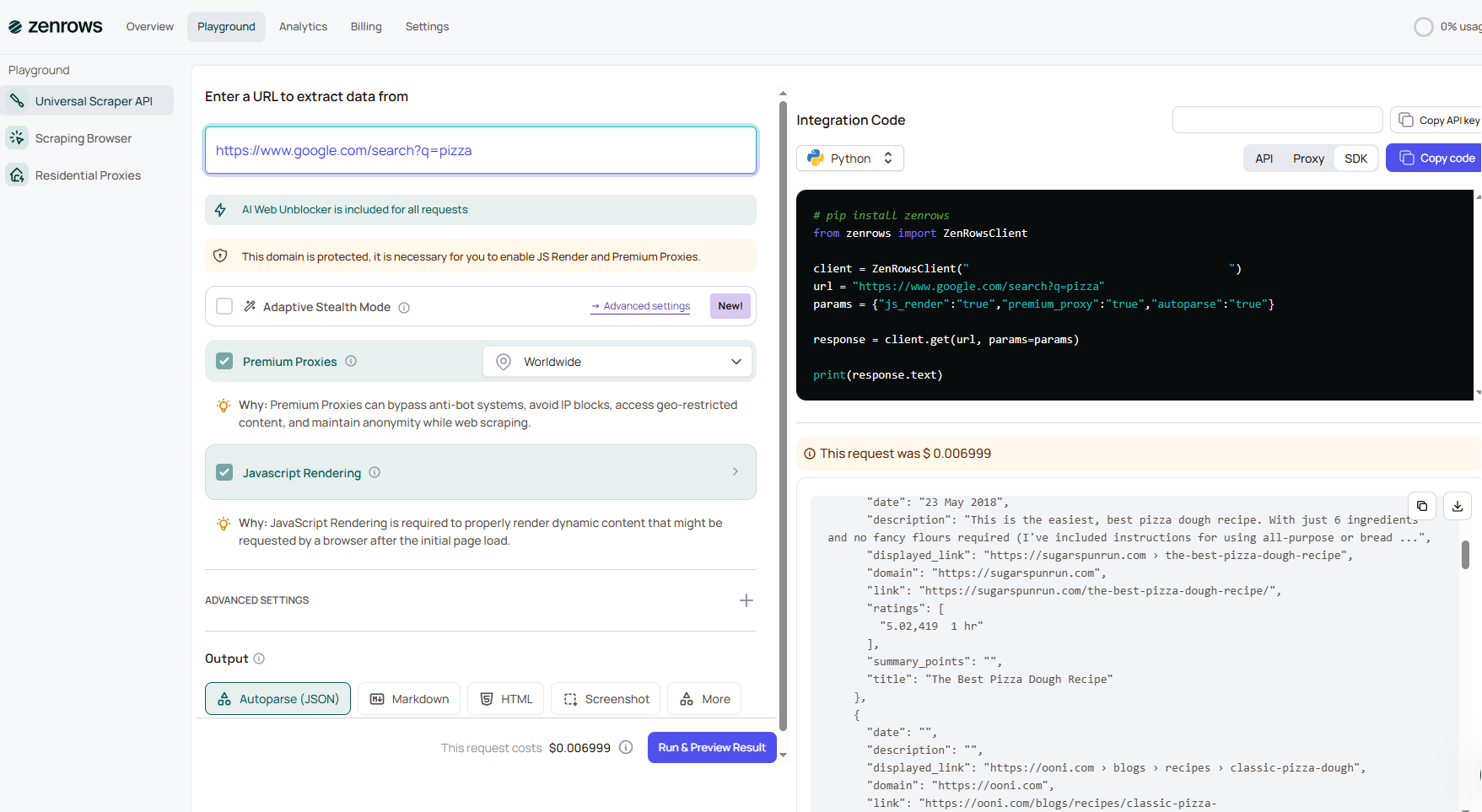Viewport: 1482px width, 812px height.
Task: Select the Universal Scraper API sidebar icon
Action: pyautogui.click(x=18, y=100)
